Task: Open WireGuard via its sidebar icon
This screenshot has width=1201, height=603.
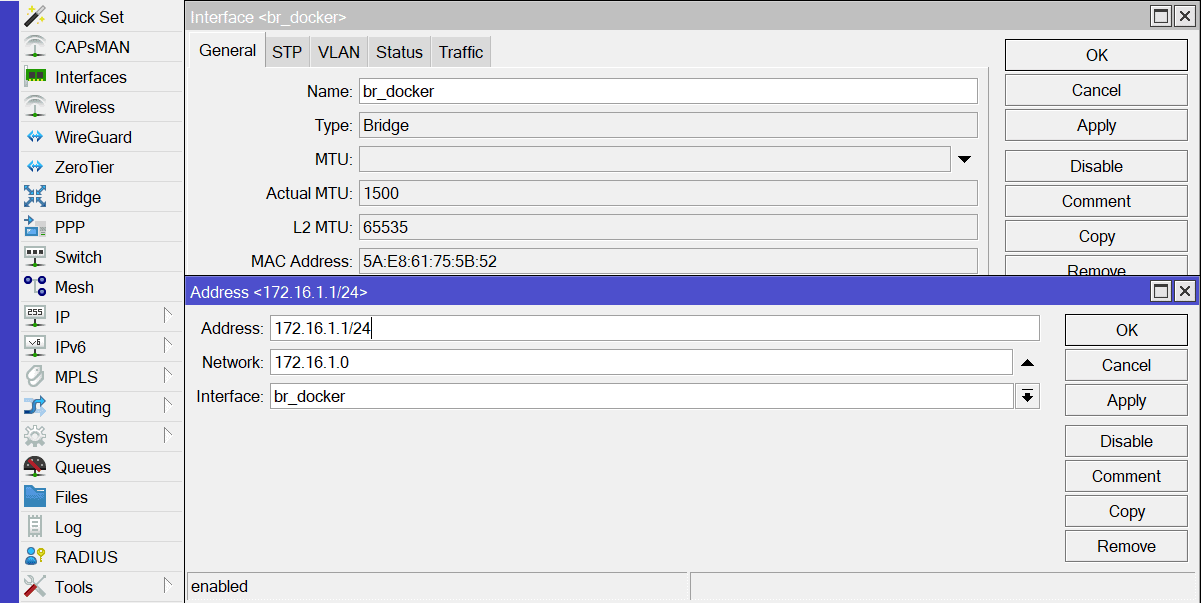Action: (x=35, y=137)
